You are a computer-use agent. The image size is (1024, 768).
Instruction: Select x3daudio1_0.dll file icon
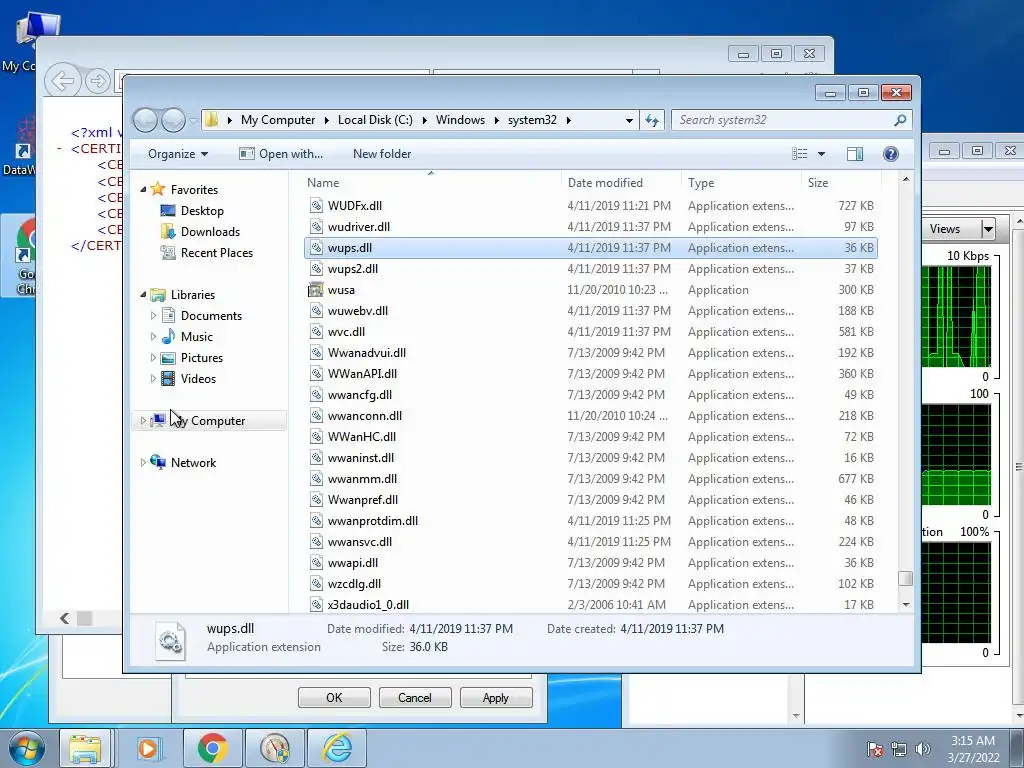tap(316, 605)
